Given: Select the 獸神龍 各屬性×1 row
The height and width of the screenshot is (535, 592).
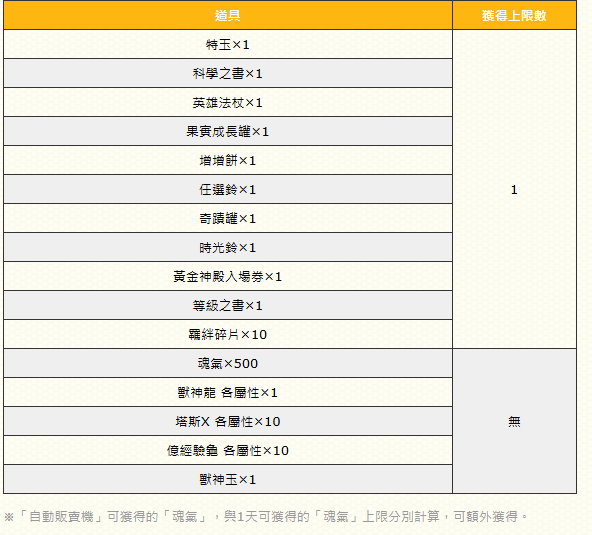Looking at the screenshot, I should [x=228, y=392].
